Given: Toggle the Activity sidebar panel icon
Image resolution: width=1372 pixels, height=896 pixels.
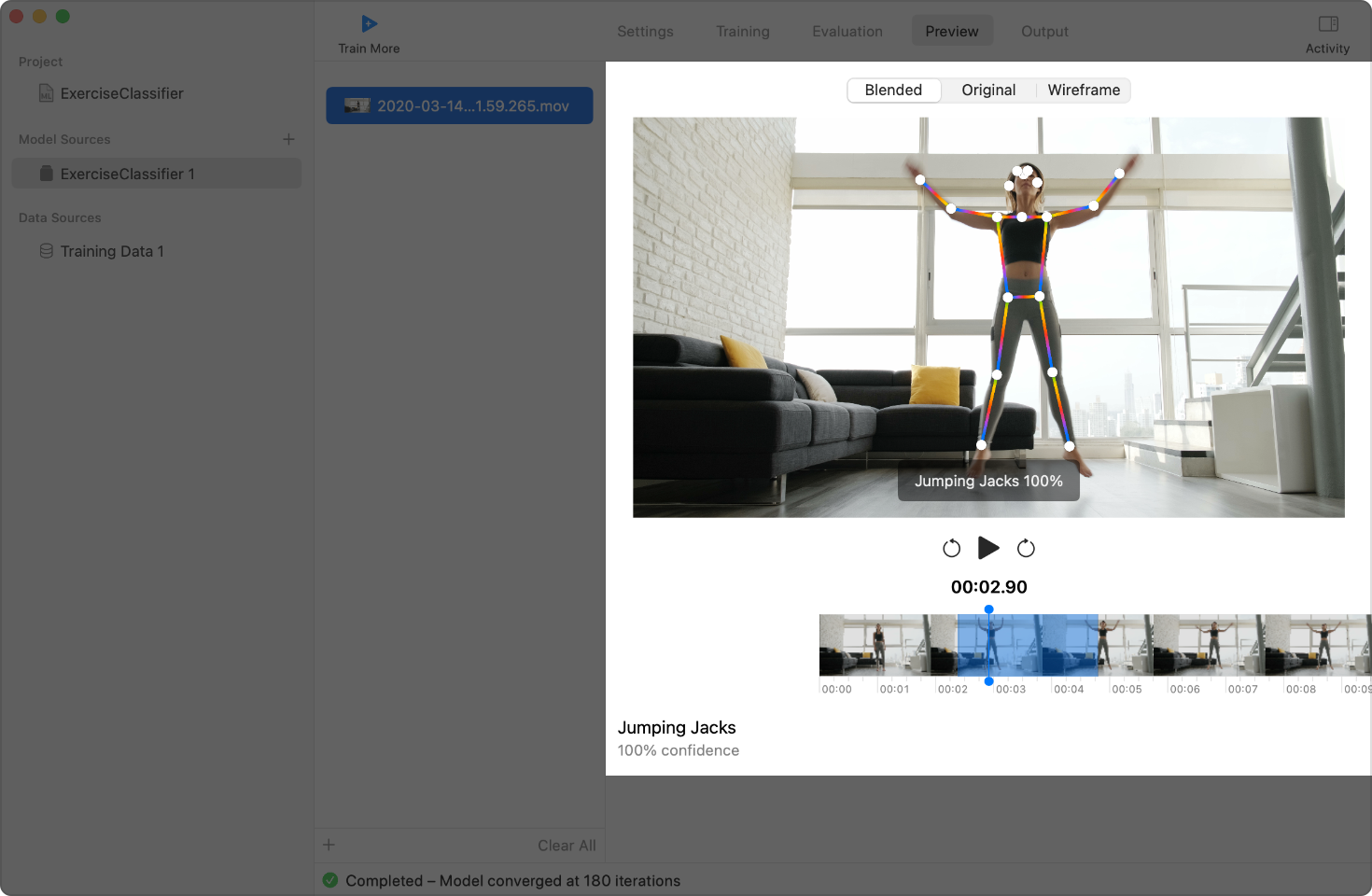Looking at the screenshot, I should point(1327,24).
